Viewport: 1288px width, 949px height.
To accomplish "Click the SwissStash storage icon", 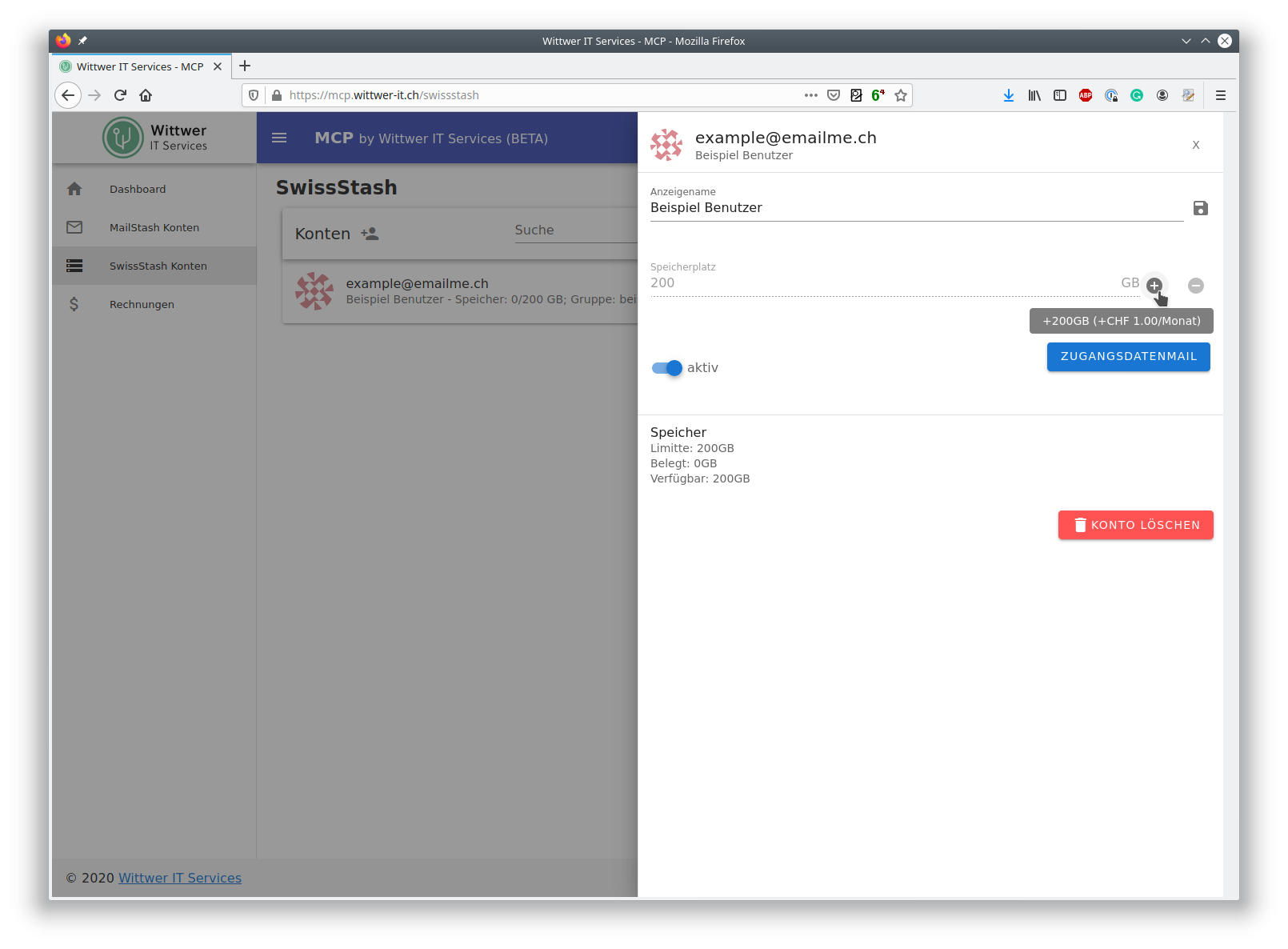I will (x=74, y=266).
